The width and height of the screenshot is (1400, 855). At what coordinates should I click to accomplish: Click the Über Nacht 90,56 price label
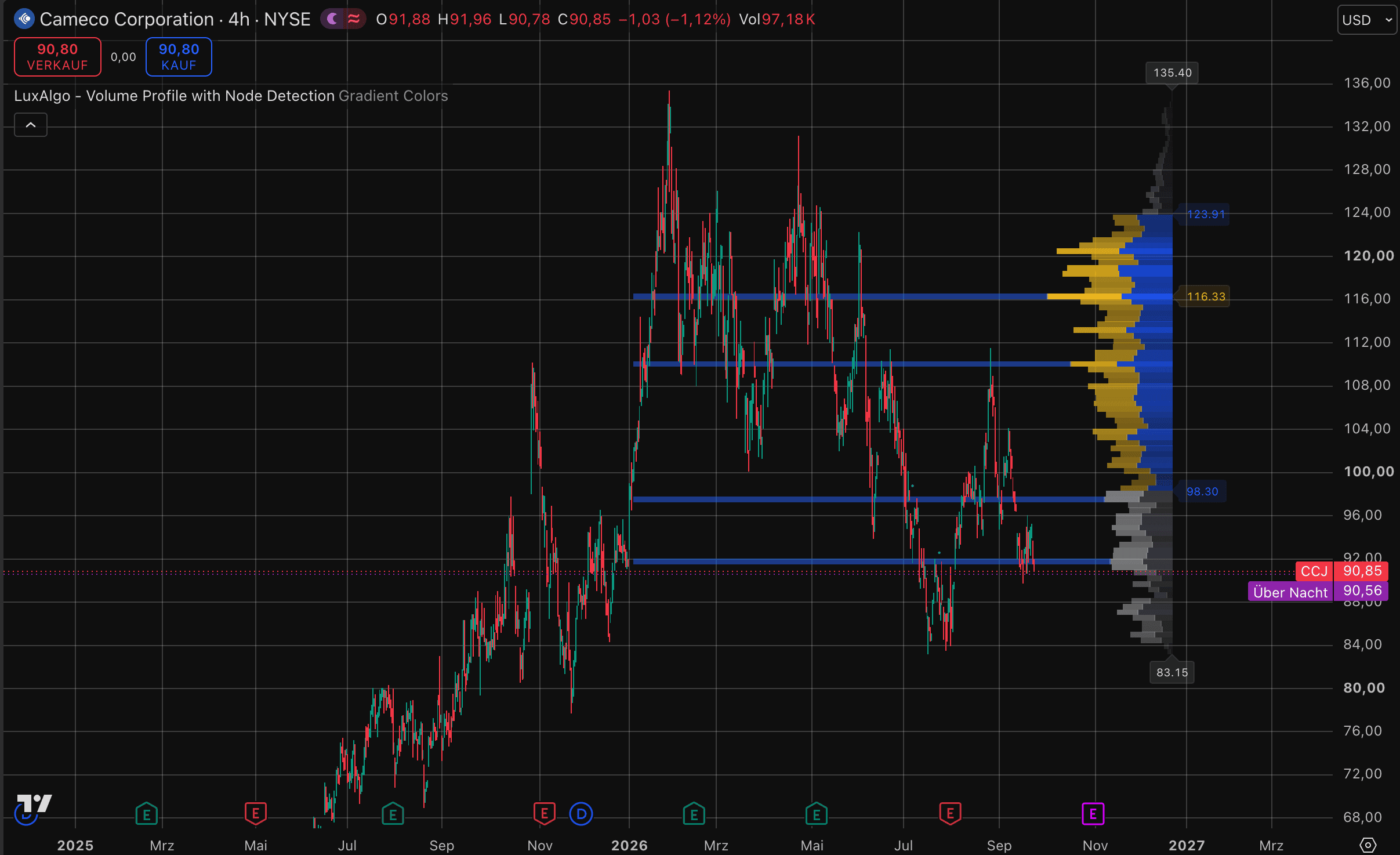[x=1318, y=592]
